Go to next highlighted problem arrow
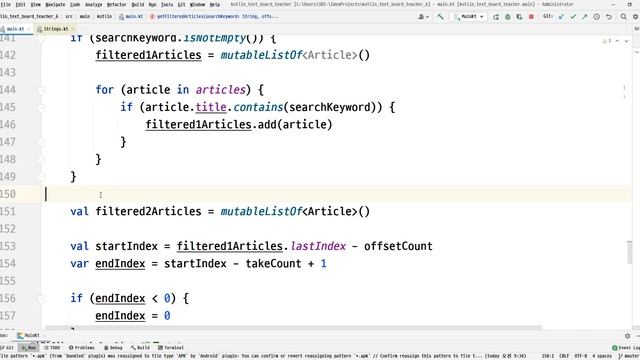This screenshot has width=640, height=360. tap(626, 41)
